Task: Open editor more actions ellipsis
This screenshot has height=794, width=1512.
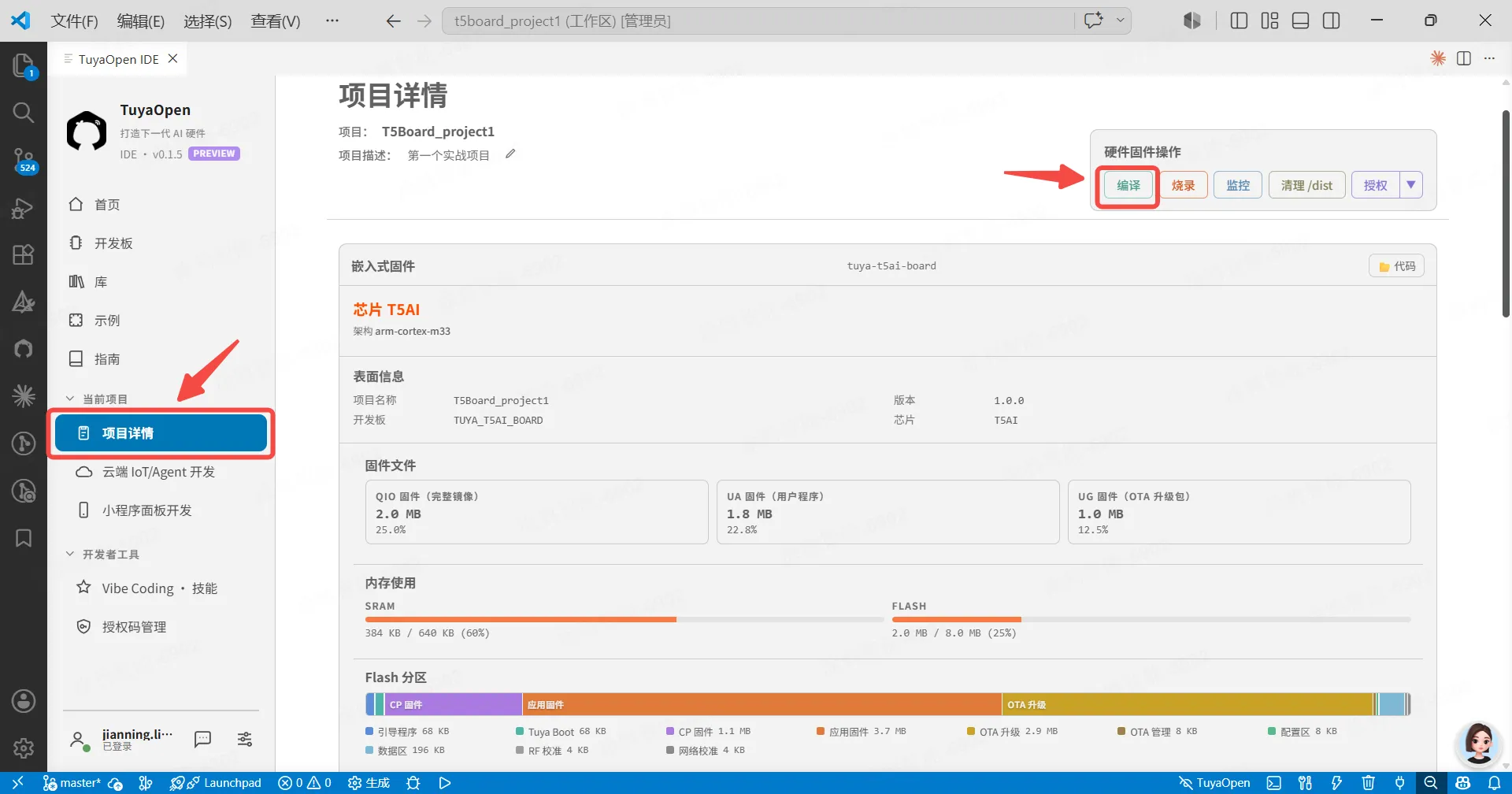Action: pyautogui.click(x=1489, y=58)
